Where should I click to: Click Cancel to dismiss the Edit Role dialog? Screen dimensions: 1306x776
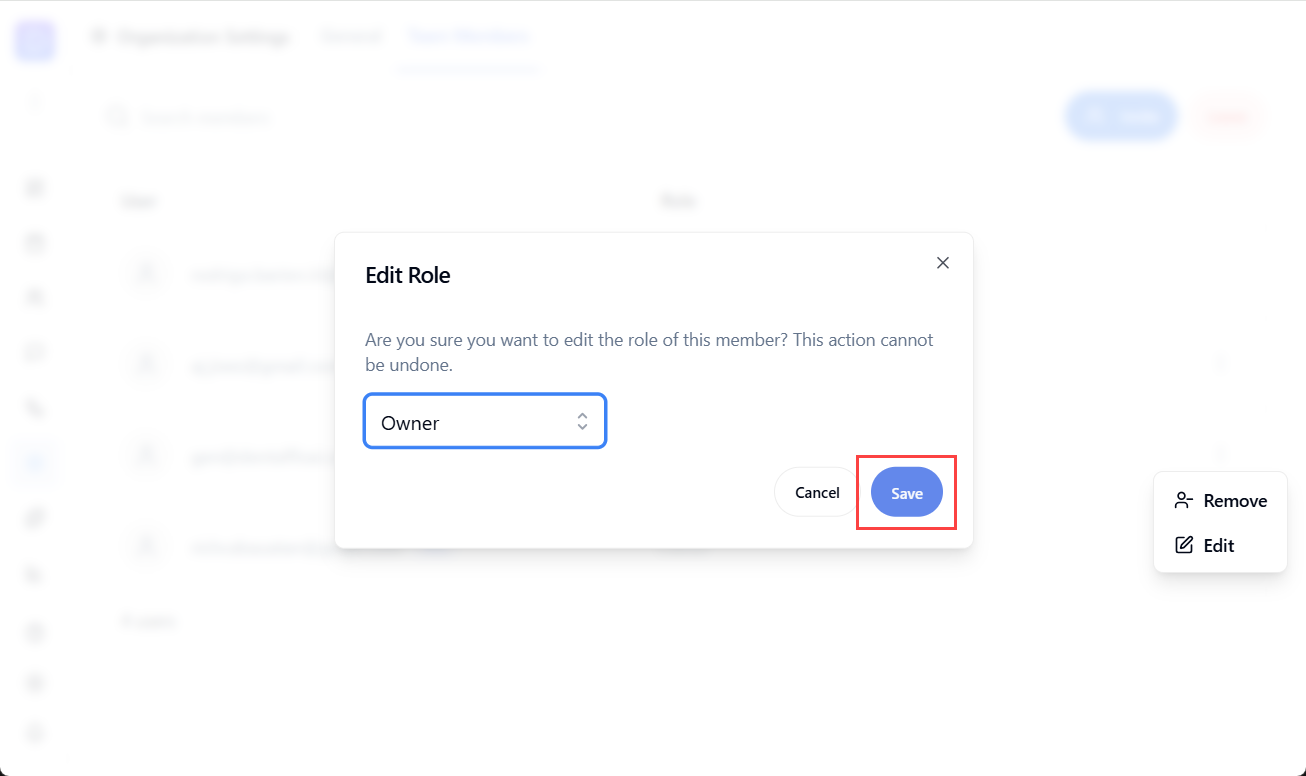tap(815, 492)
